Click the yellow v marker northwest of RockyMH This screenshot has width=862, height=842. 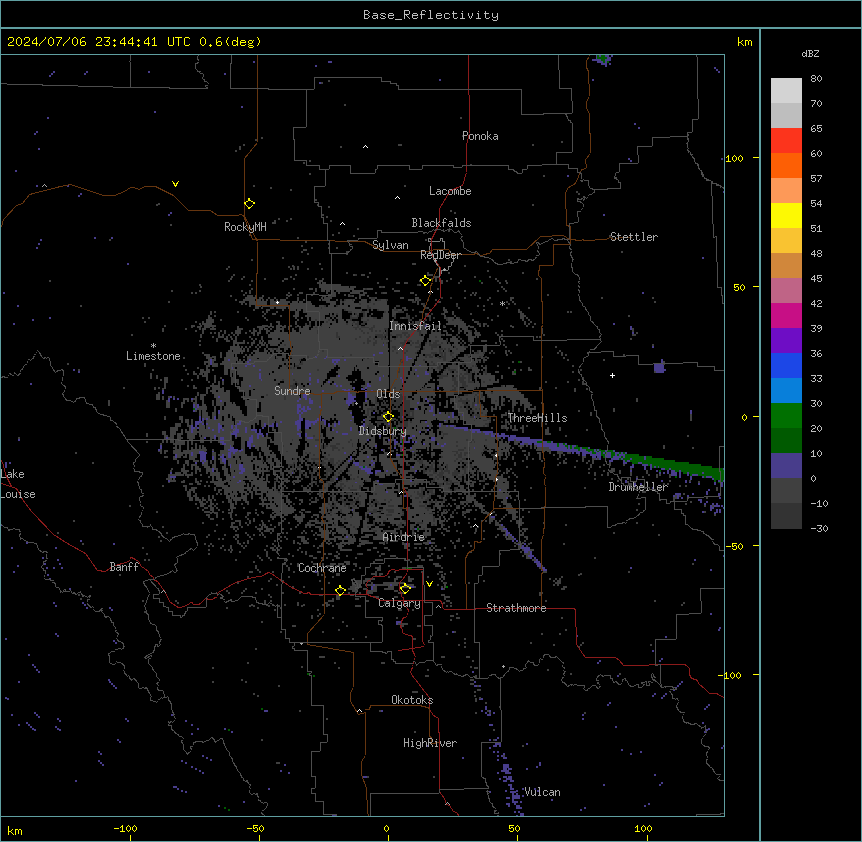point(175,184)
